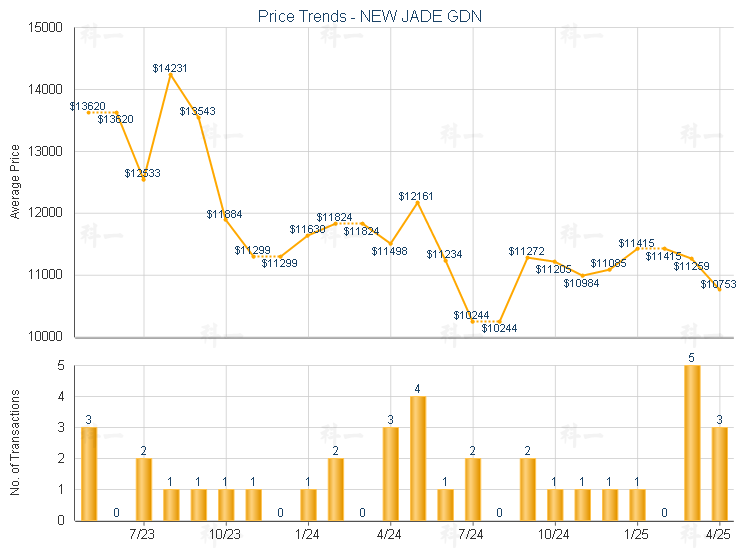740x550 pixels.
Task: Select the $12533 data point on the line
Action: pos(143,179)
